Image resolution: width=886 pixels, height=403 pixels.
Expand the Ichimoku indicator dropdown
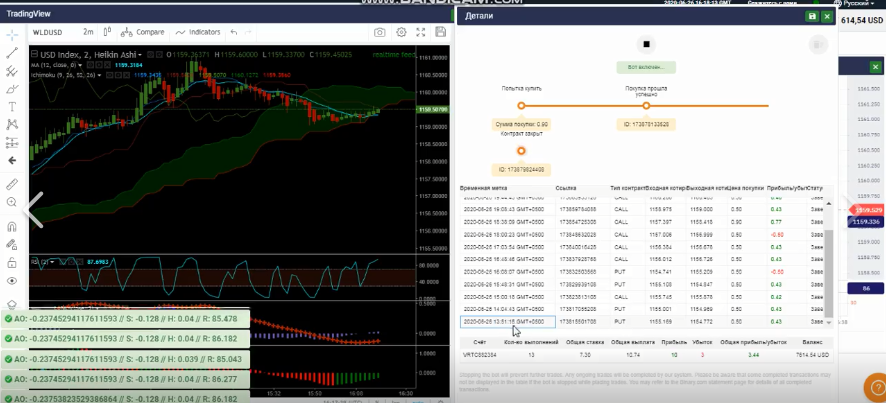(99, 75)
